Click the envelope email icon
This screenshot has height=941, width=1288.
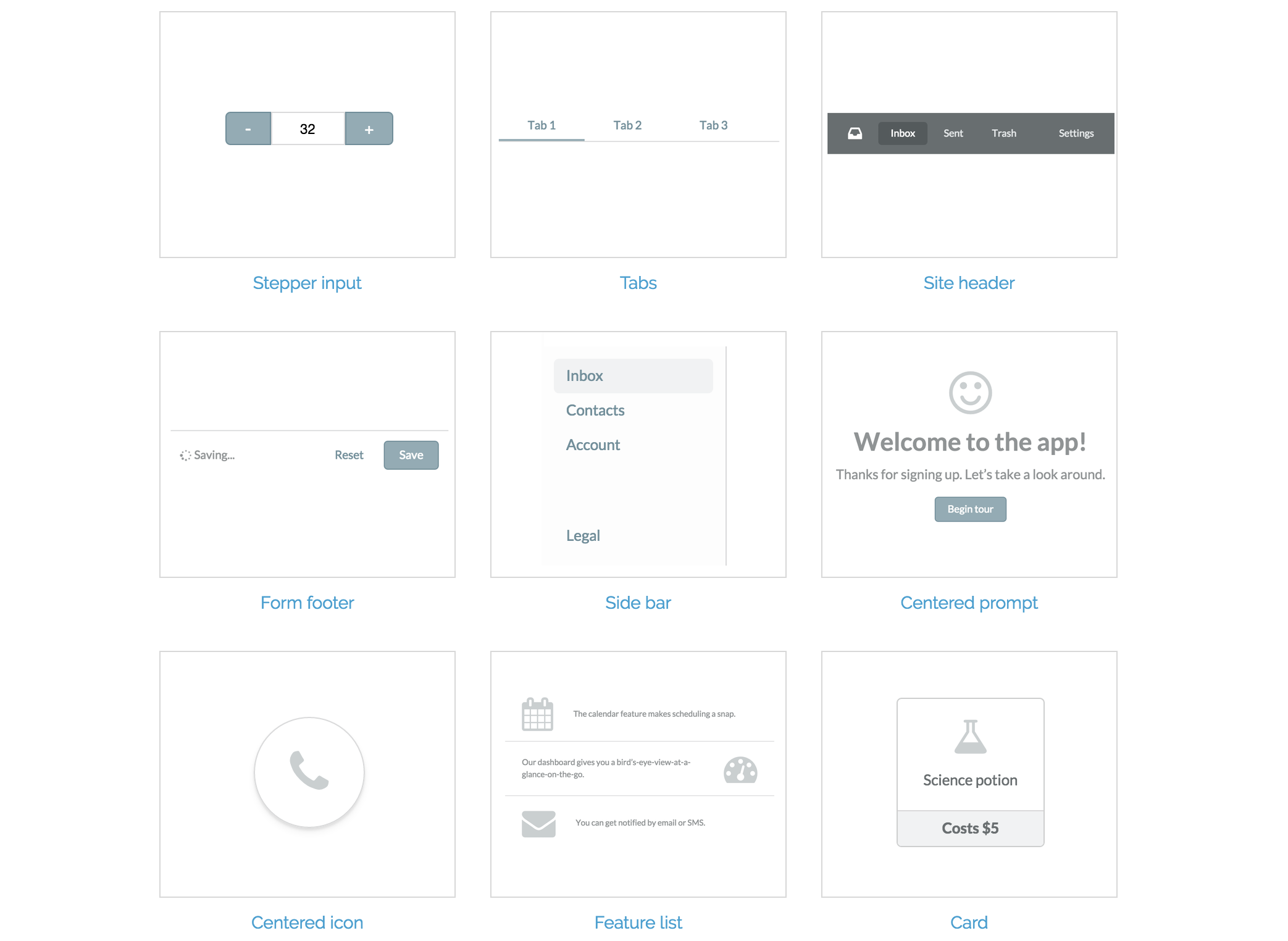pos(538,824)
